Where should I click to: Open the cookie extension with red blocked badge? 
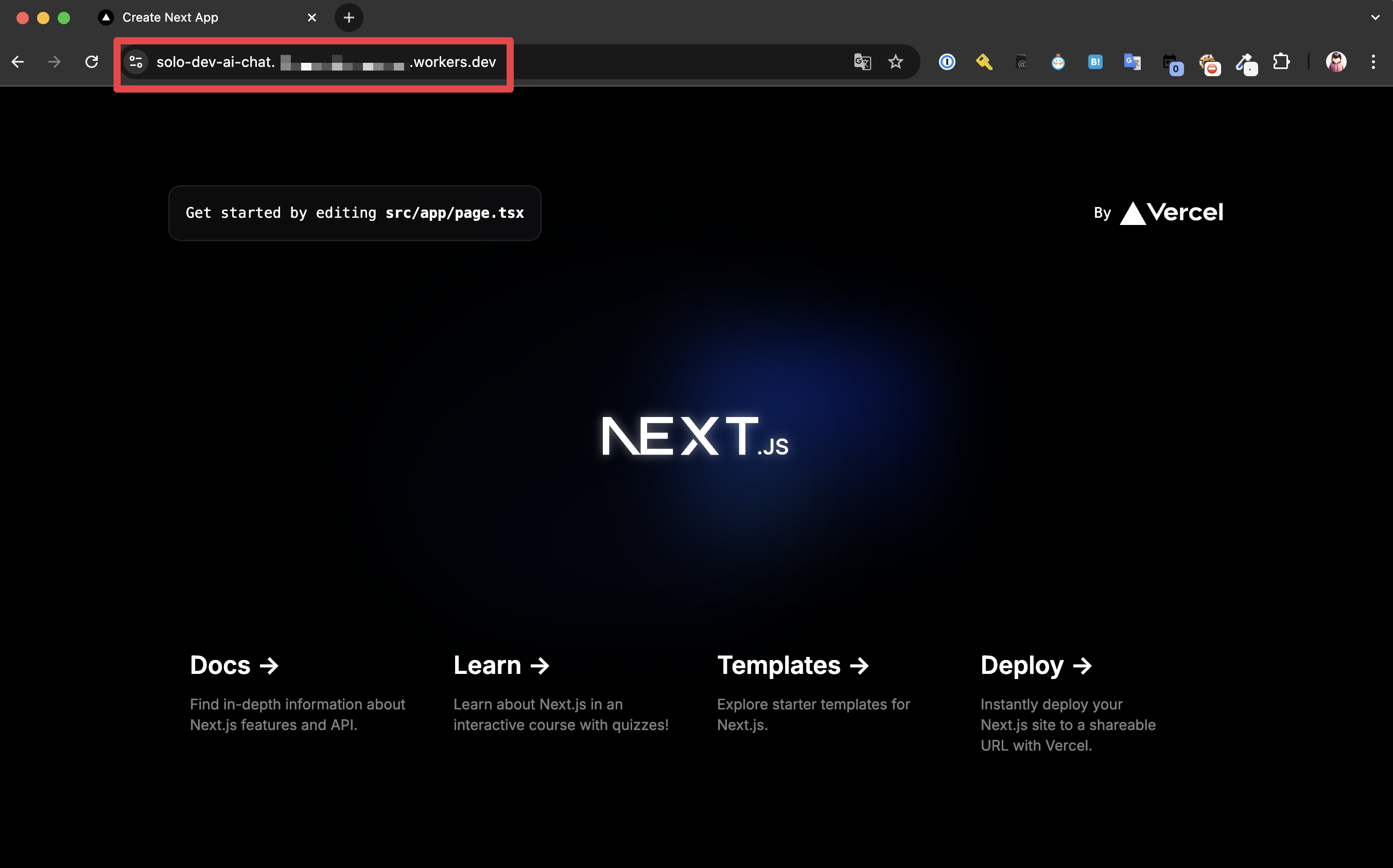tap(1209, 63)
